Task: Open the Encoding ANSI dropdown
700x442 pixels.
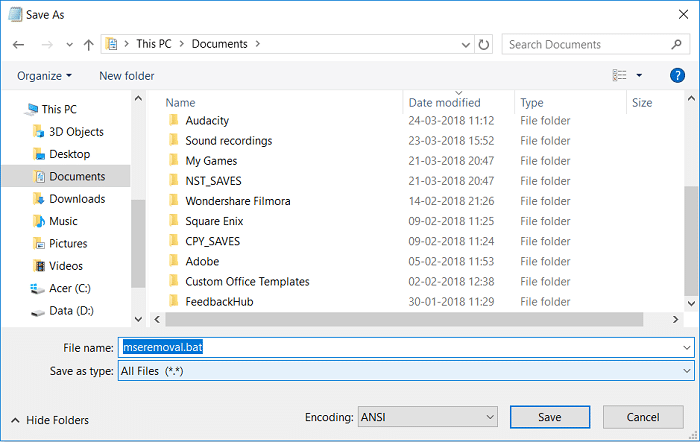Action: [489, 416]
